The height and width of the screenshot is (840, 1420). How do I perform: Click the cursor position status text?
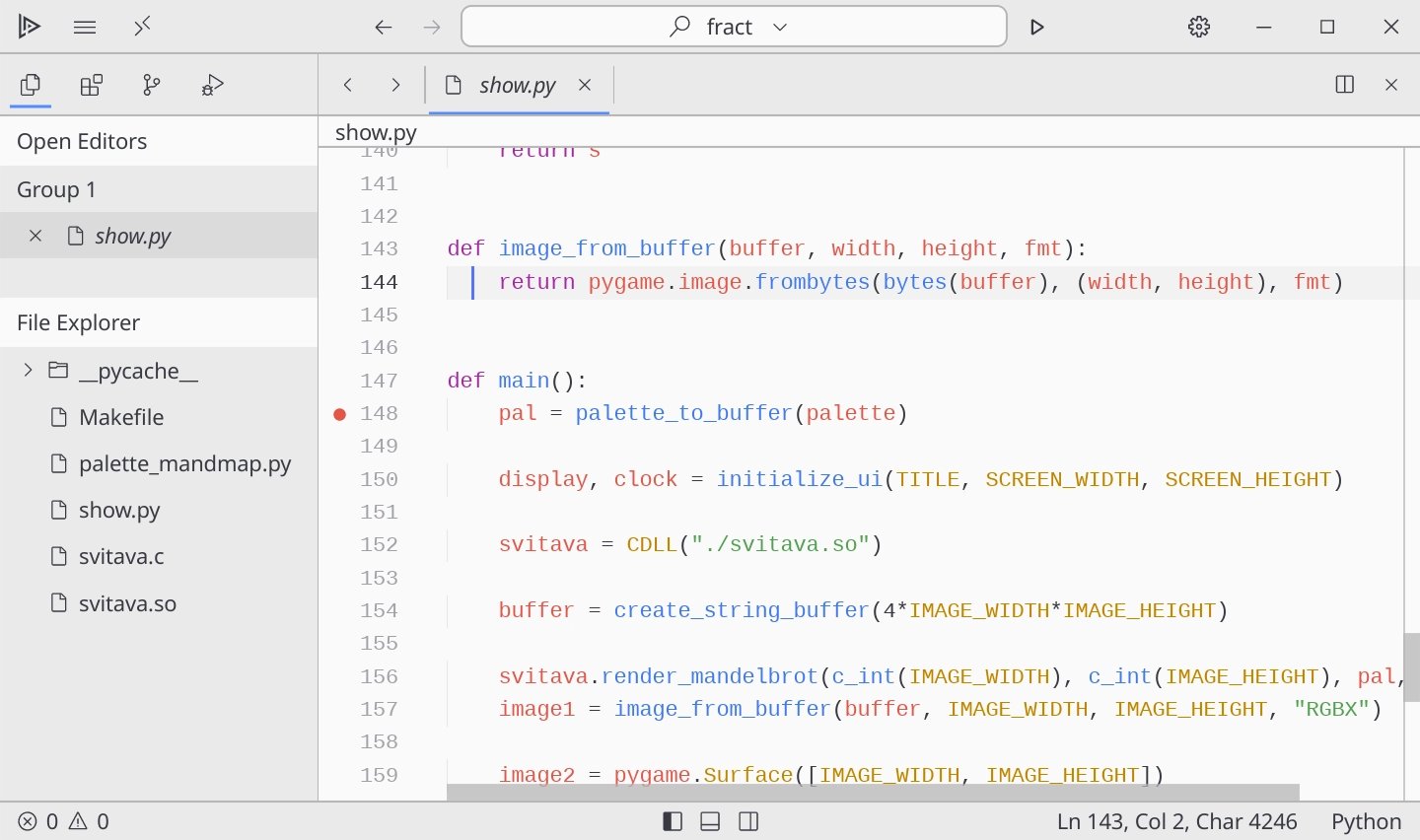coord(1176,821)
